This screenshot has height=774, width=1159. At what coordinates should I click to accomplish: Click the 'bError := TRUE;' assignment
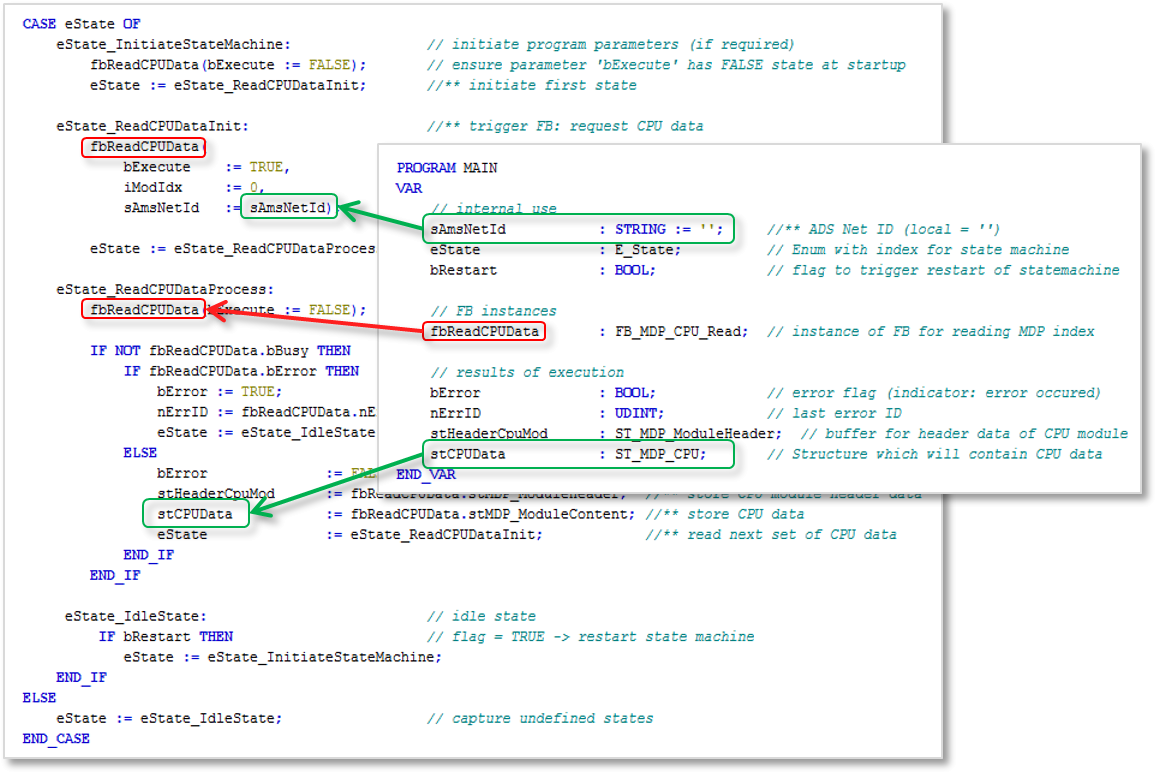pos(219,392)
